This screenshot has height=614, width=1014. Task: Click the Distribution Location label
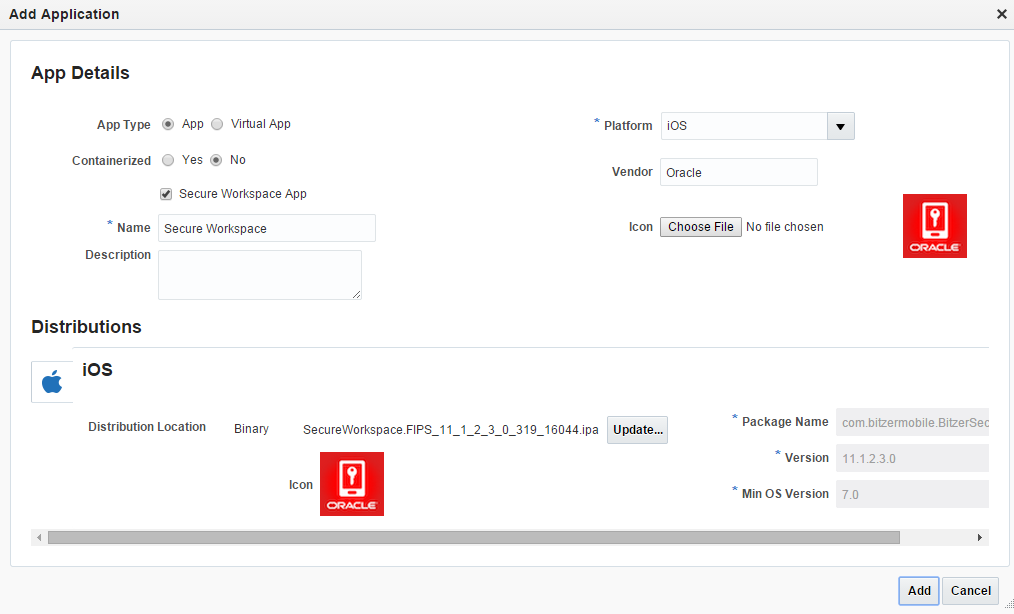tap(147, 427)
